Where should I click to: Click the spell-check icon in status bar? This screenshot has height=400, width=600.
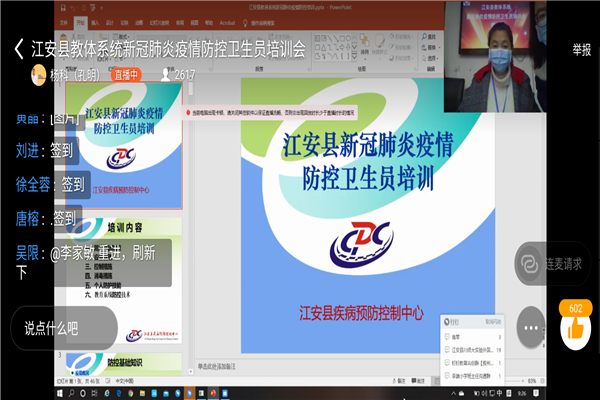coord(108,381)
